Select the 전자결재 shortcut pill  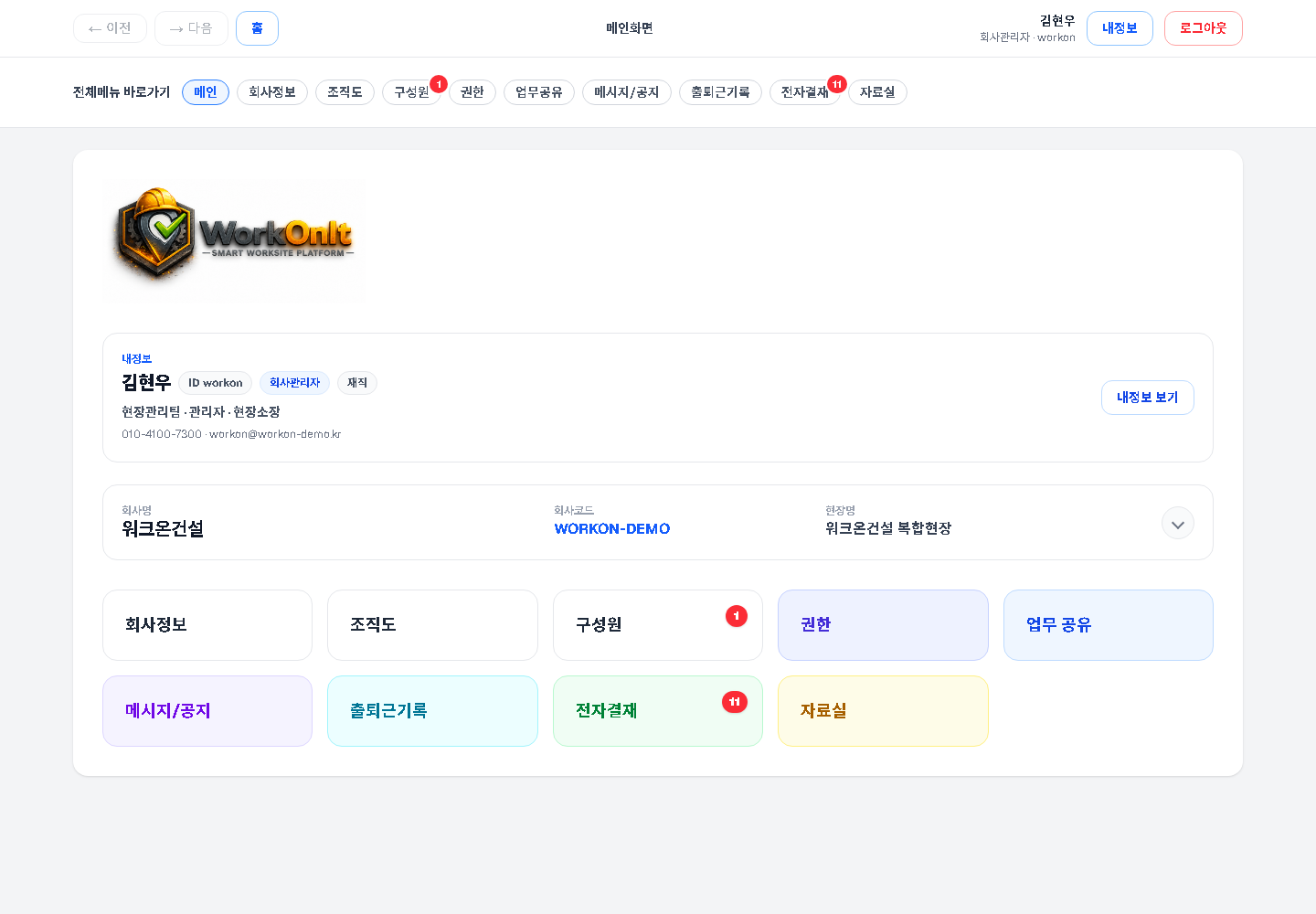(805, 92)
